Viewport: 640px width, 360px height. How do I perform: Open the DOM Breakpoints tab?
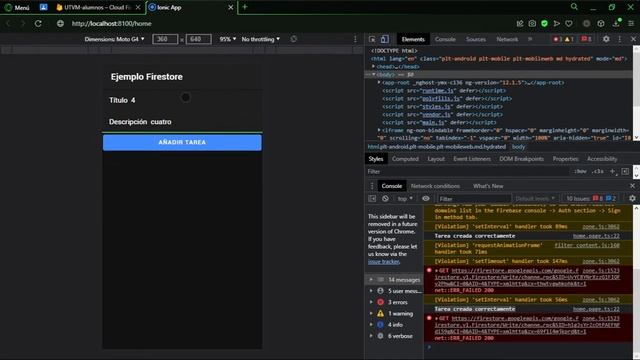coord(521,159)
